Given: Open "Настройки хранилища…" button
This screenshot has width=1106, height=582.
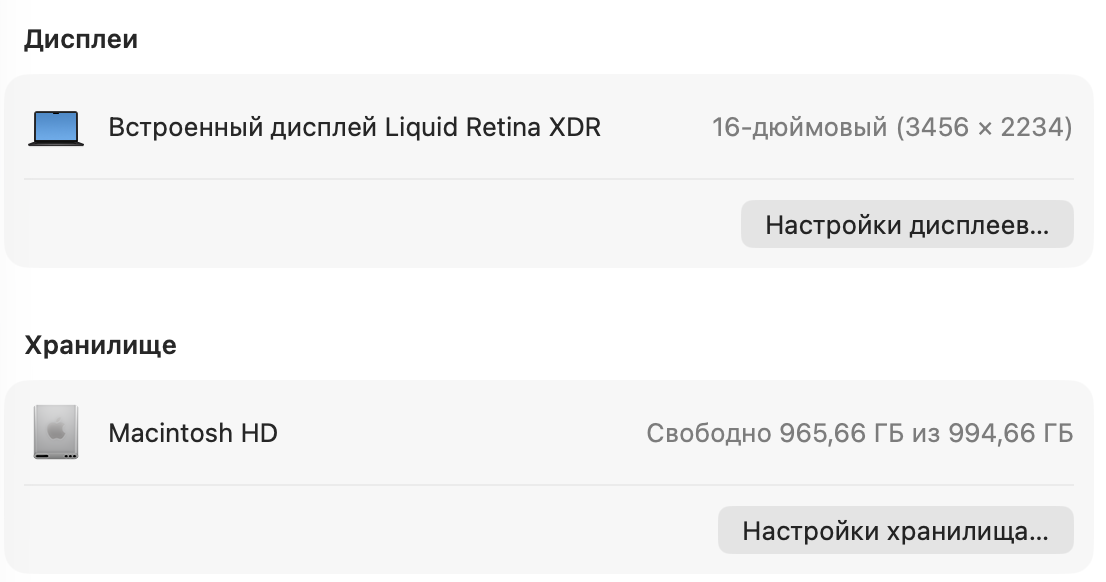Looking at the screenshot, I should [895, 531].
